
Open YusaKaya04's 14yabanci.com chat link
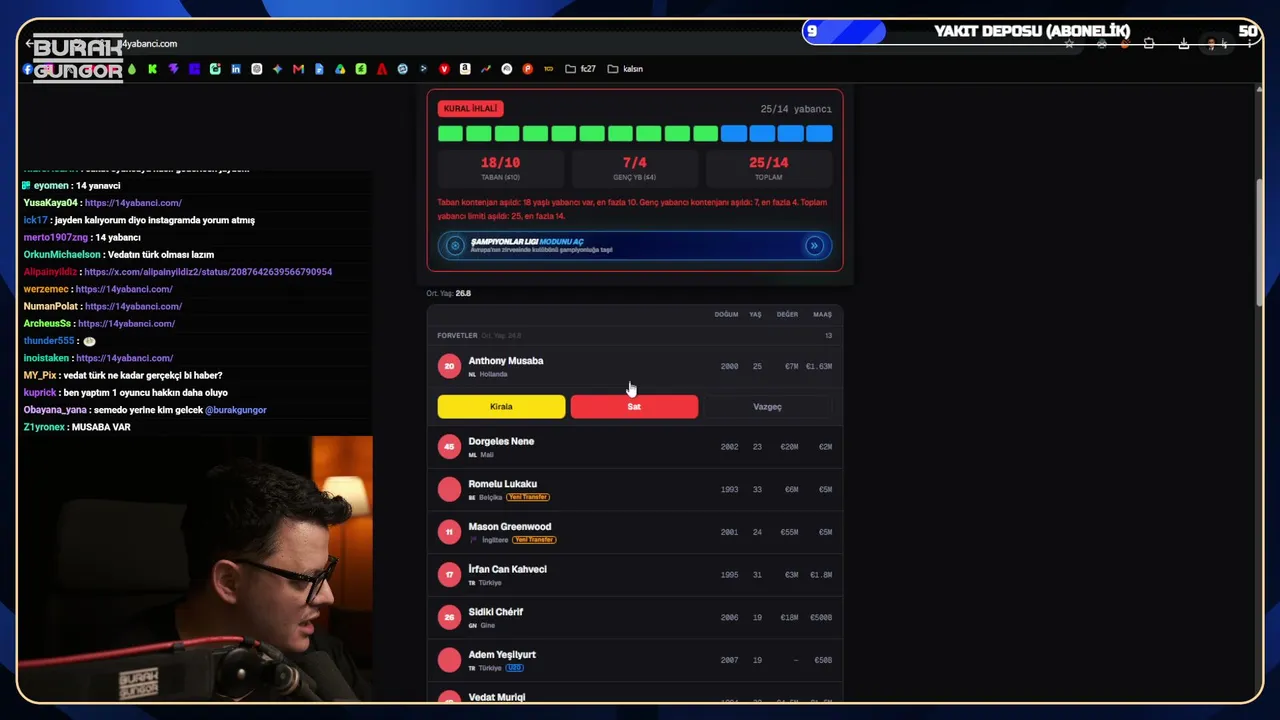point(133,203)
